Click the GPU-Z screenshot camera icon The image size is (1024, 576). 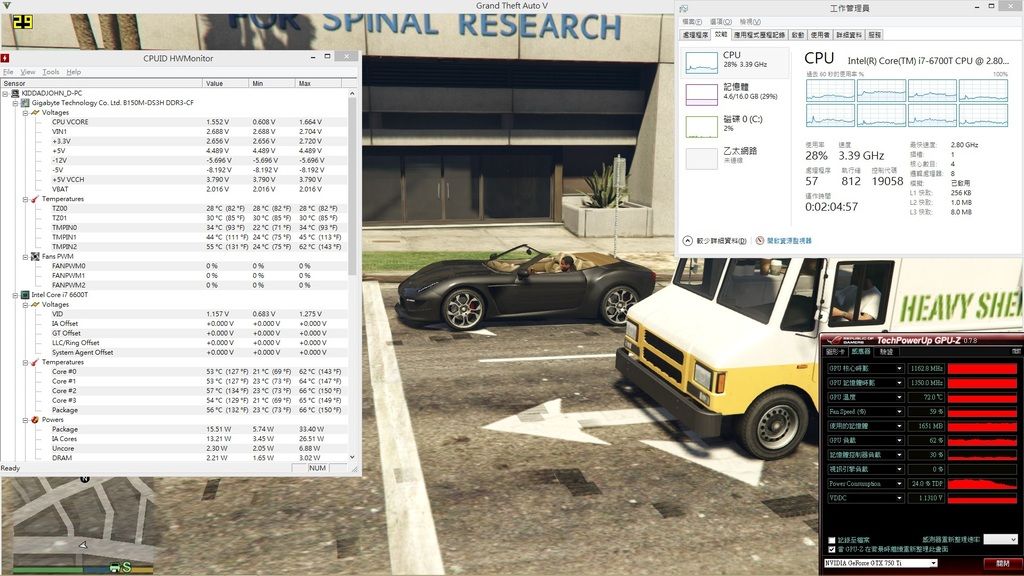click(x=1016, y=351)
